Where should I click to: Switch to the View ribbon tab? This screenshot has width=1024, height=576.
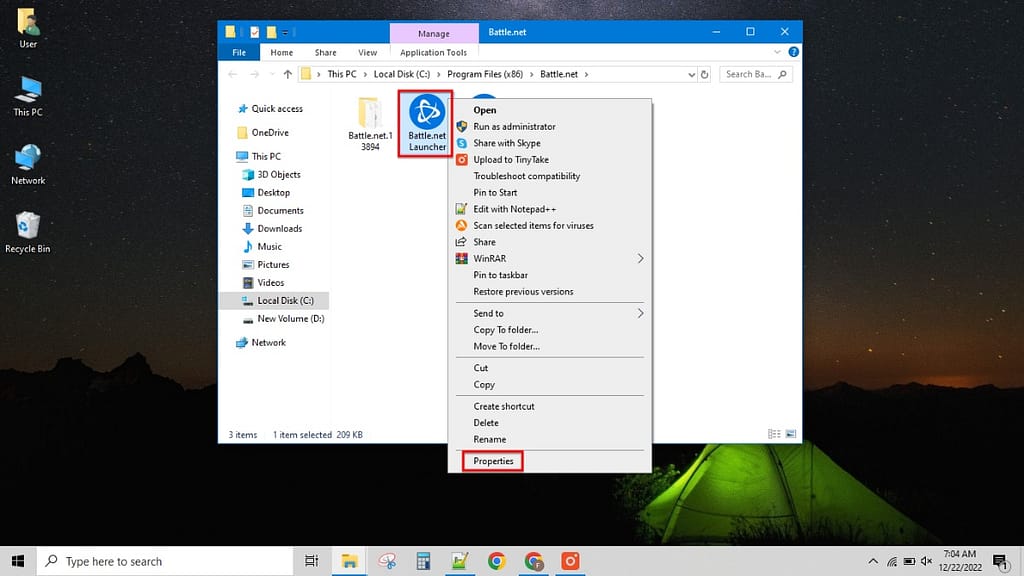(368, 52)
